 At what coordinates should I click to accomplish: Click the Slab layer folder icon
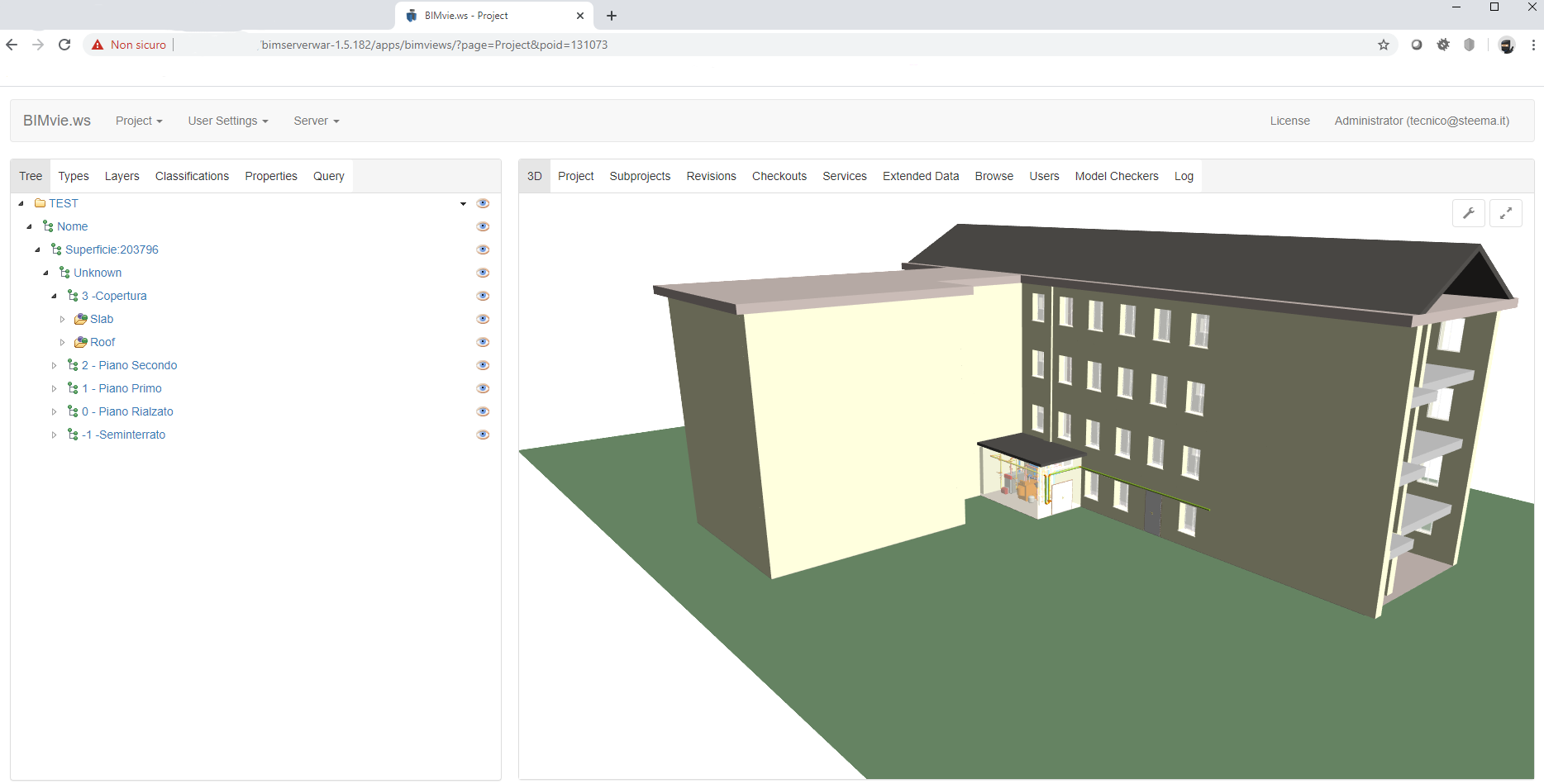[80, 319]
